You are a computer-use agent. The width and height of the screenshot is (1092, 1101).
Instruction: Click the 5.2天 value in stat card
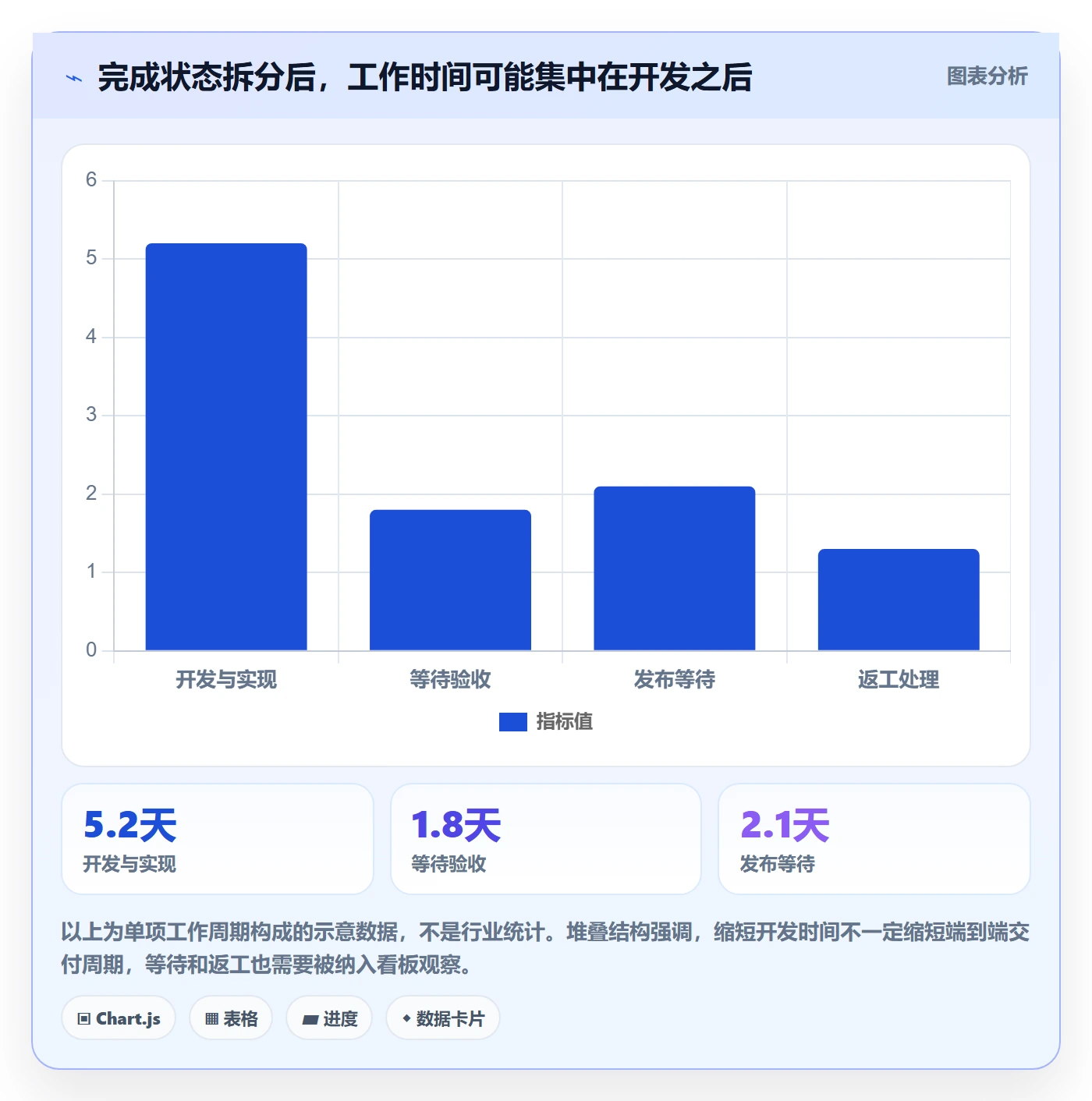click(x=130, y=825)
